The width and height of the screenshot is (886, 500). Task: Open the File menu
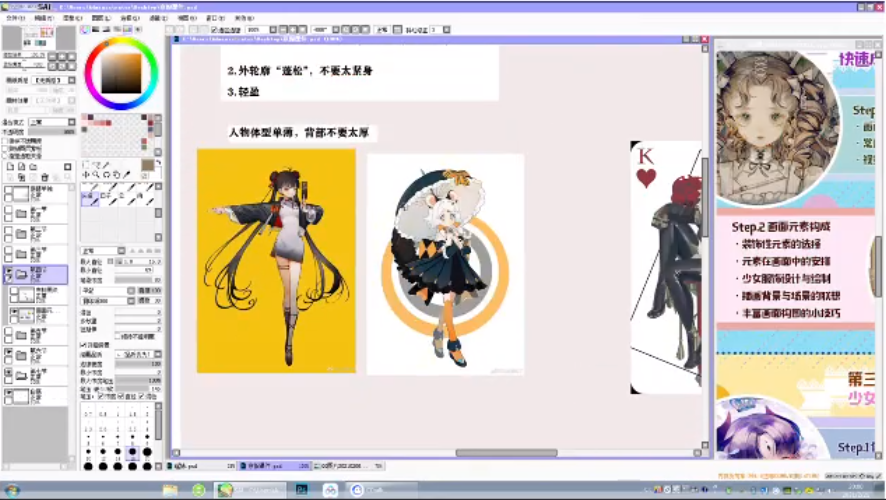coord(15,18)
